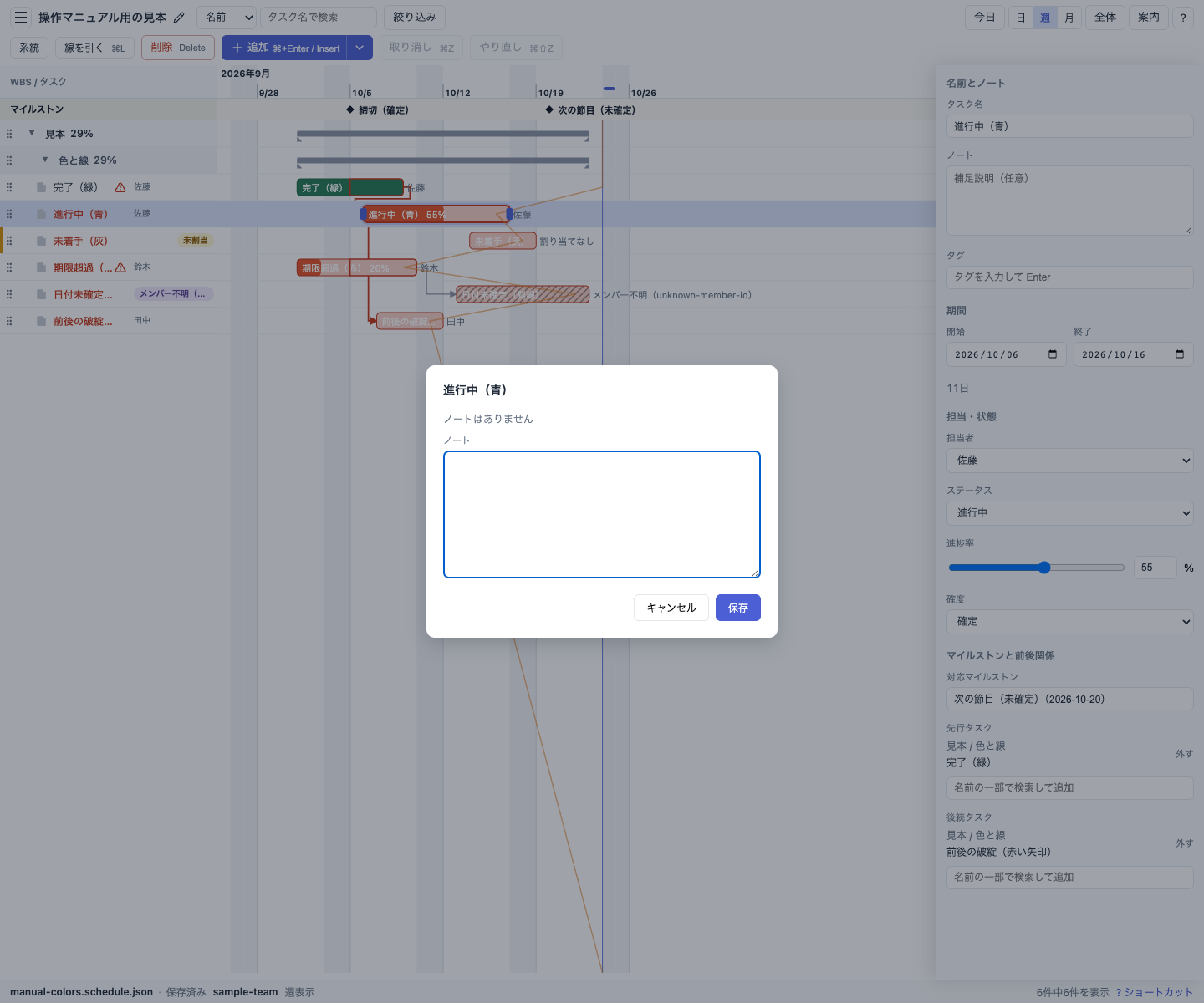Click the 今日 button

985,18
